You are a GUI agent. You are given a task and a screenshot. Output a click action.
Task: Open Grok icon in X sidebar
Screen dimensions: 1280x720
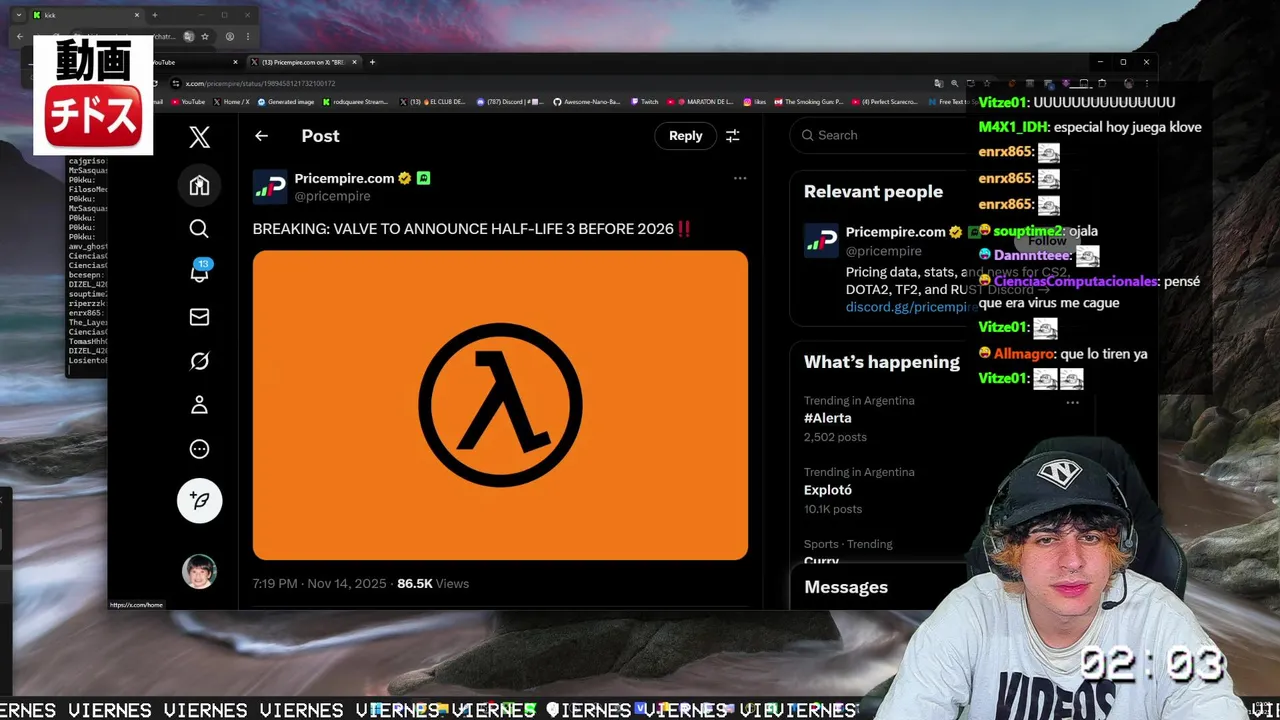(x=199, y=361)
